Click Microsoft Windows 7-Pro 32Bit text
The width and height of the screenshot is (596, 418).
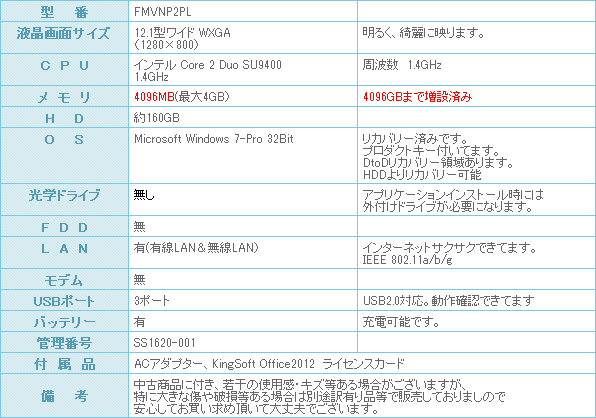214,139
